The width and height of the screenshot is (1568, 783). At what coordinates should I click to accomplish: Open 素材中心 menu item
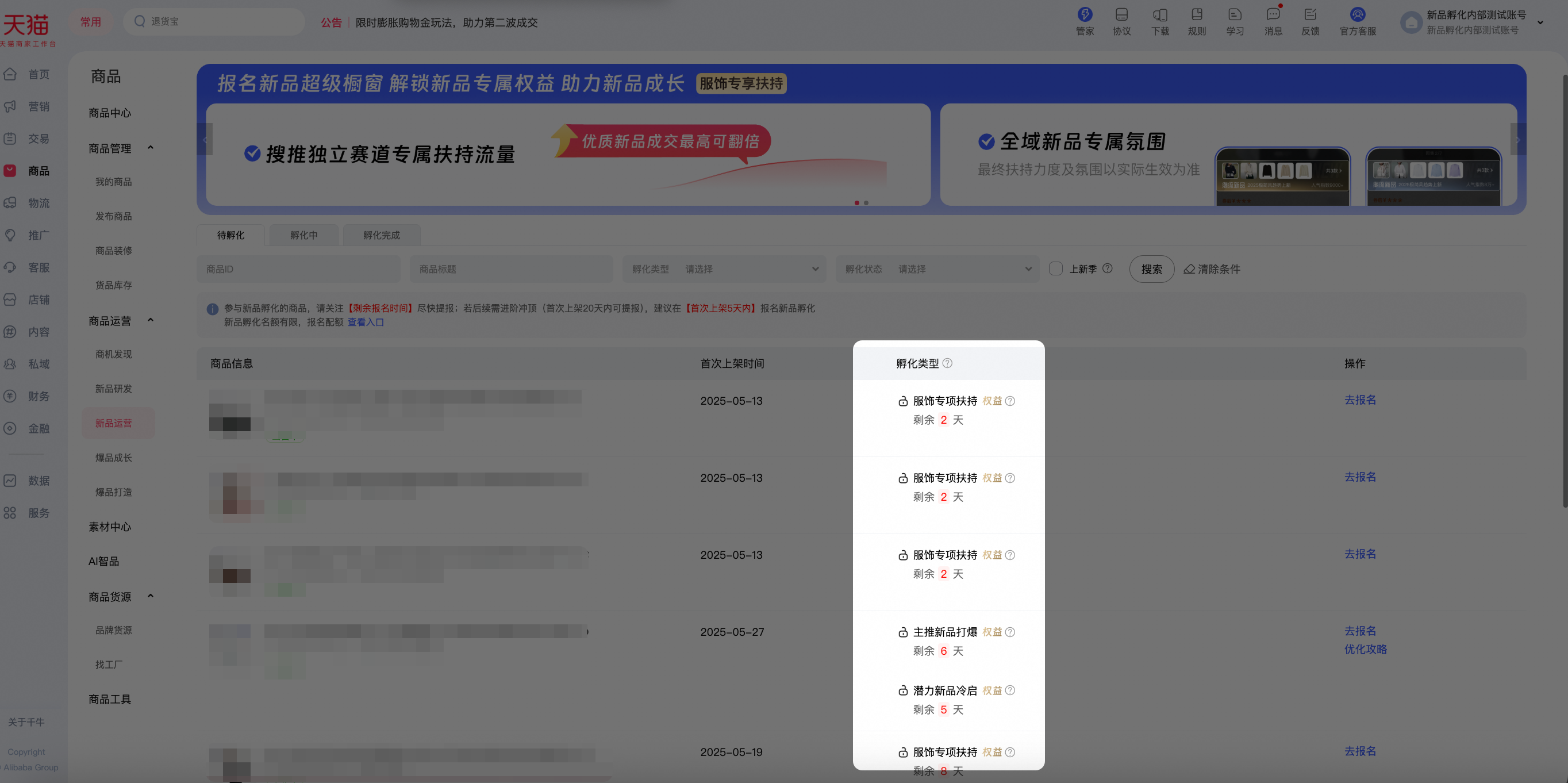pos(110,527)
